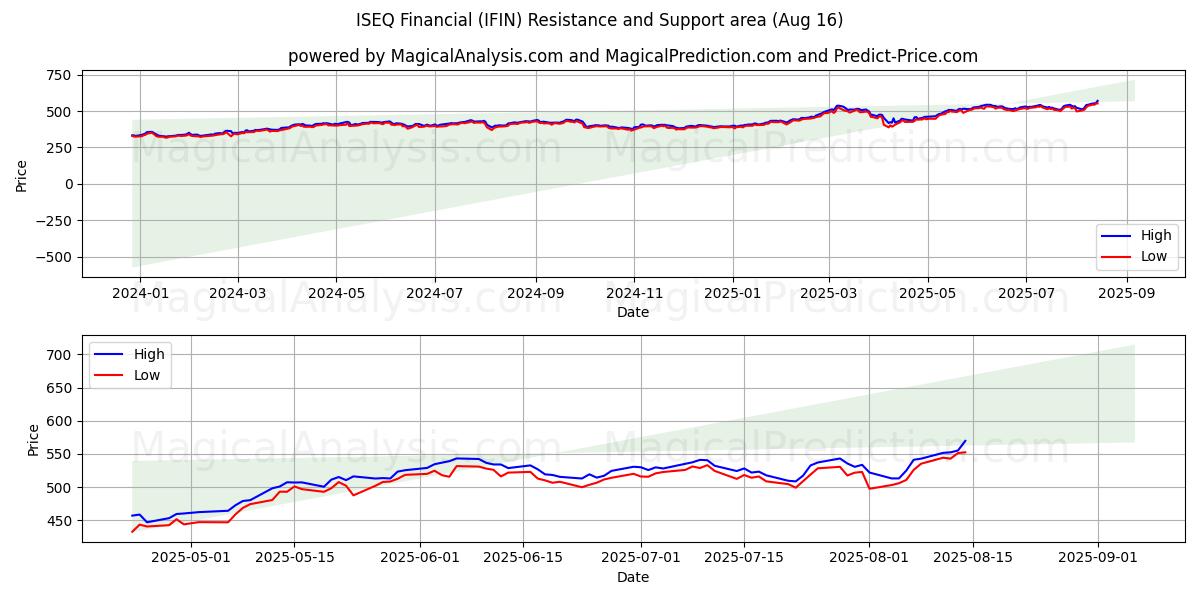Click the subtitle "powered by MagicalAnalysis.com" line
1200x600 pixels.
633,56
